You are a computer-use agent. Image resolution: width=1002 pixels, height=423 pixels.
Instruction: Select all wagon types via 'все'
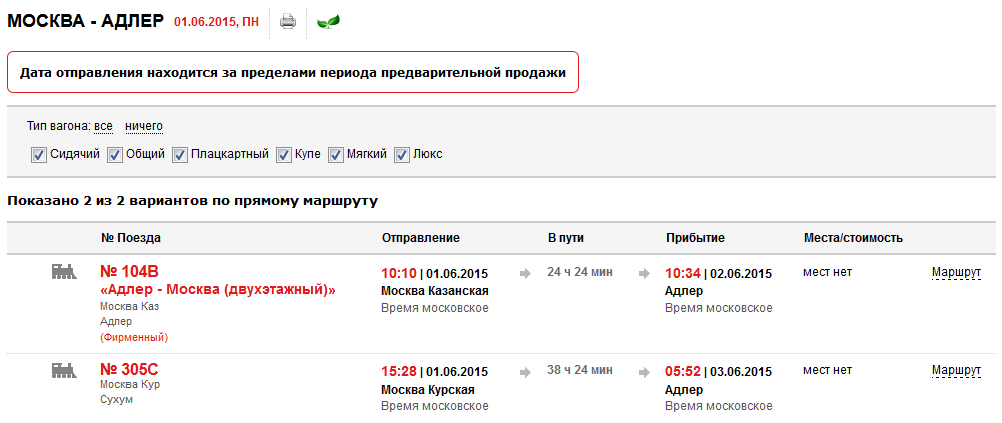click(x=103, y=126)
